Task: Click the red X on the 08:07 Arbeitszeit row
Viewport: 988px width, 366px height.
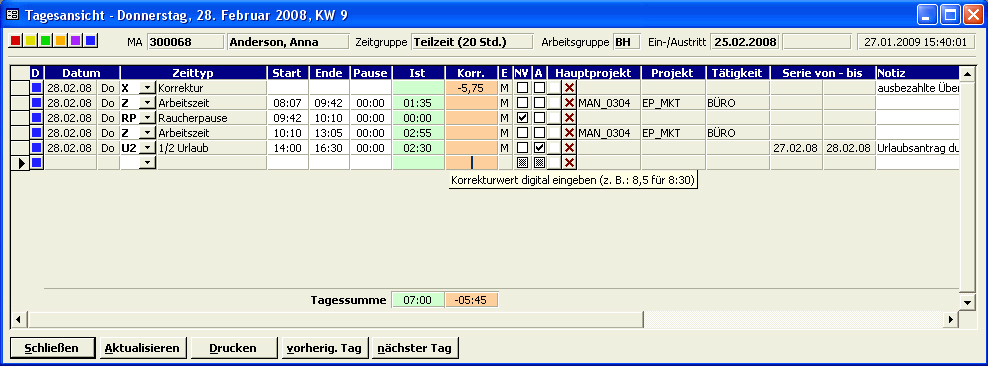Action: click(569, 103)
